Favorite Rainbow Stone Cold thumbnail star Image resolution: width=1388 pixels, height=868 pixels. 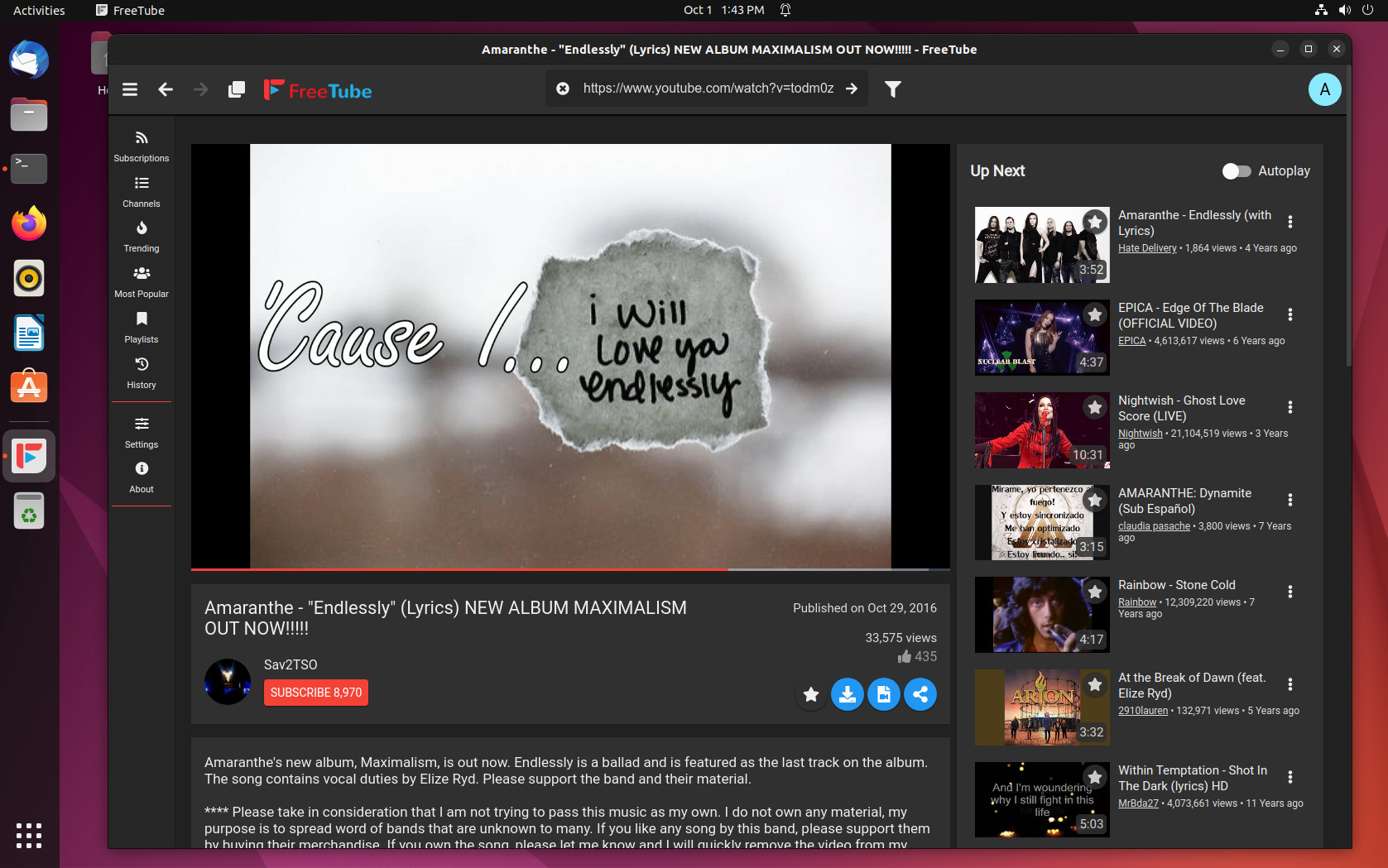1095,592
